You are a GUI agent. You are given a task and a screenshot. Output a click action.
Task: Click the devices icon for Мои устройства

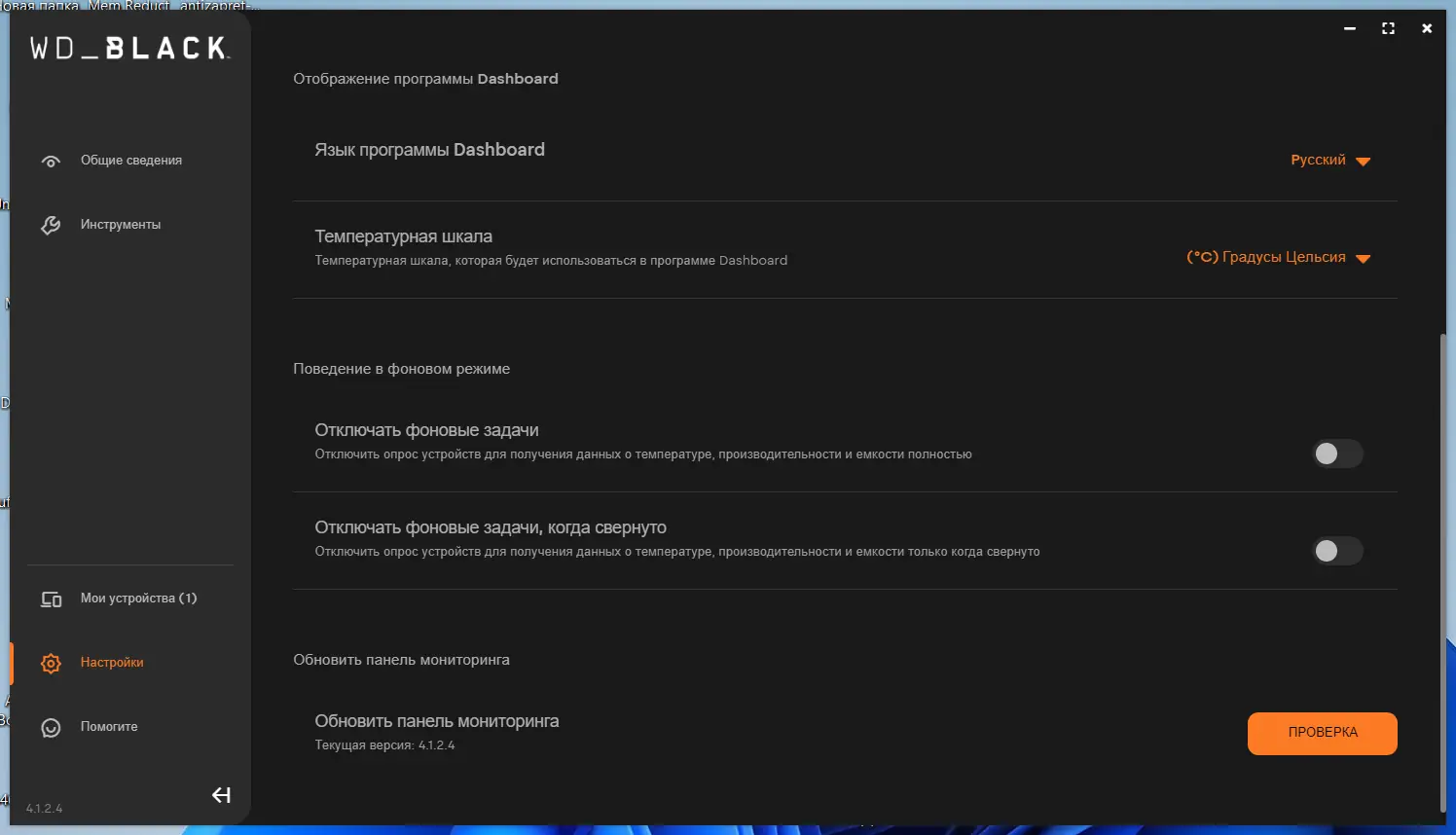pos(51,599)
